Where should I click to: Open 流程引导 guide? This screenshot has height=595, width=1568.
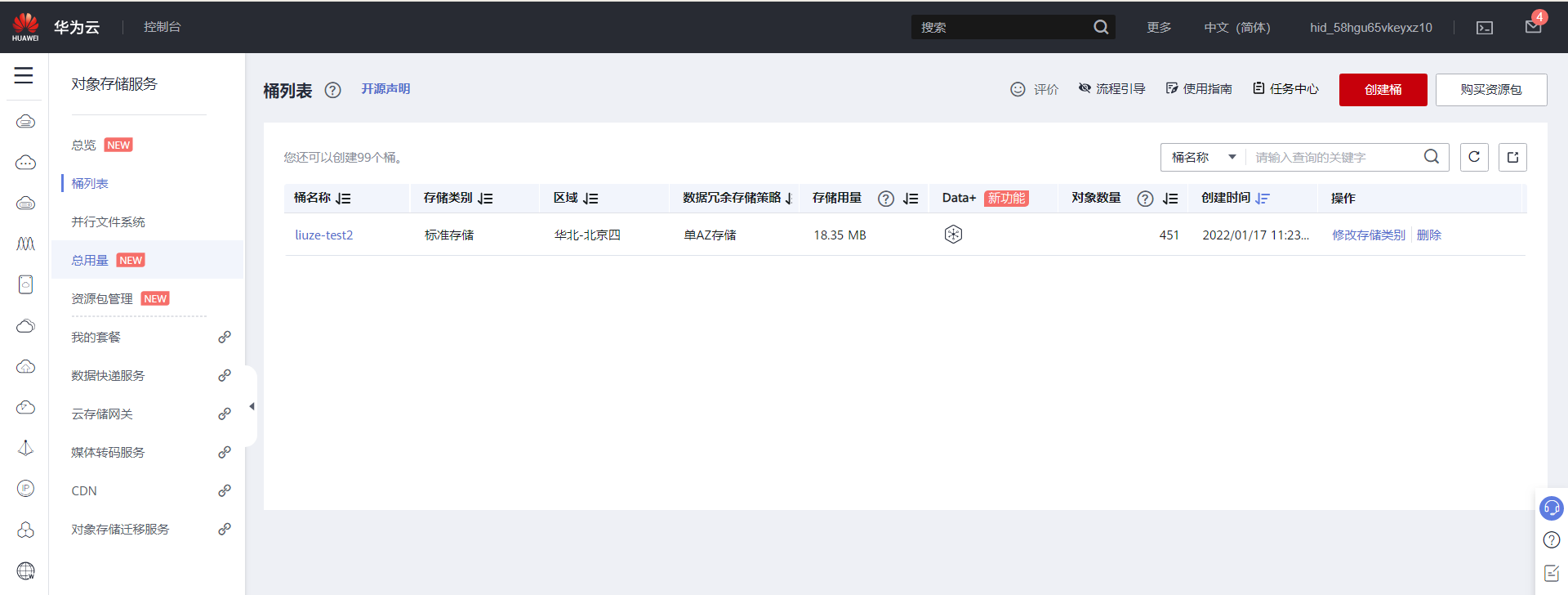click(1111, 88)
